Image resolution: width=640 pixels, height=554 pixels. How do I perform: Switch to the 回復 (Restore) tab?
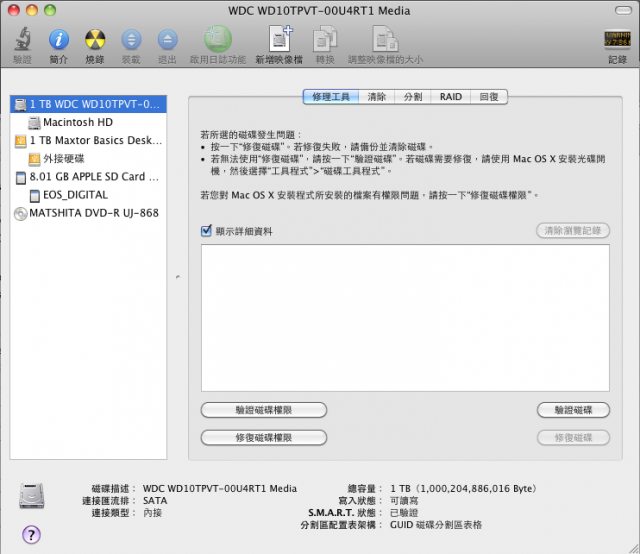point(489,97)
